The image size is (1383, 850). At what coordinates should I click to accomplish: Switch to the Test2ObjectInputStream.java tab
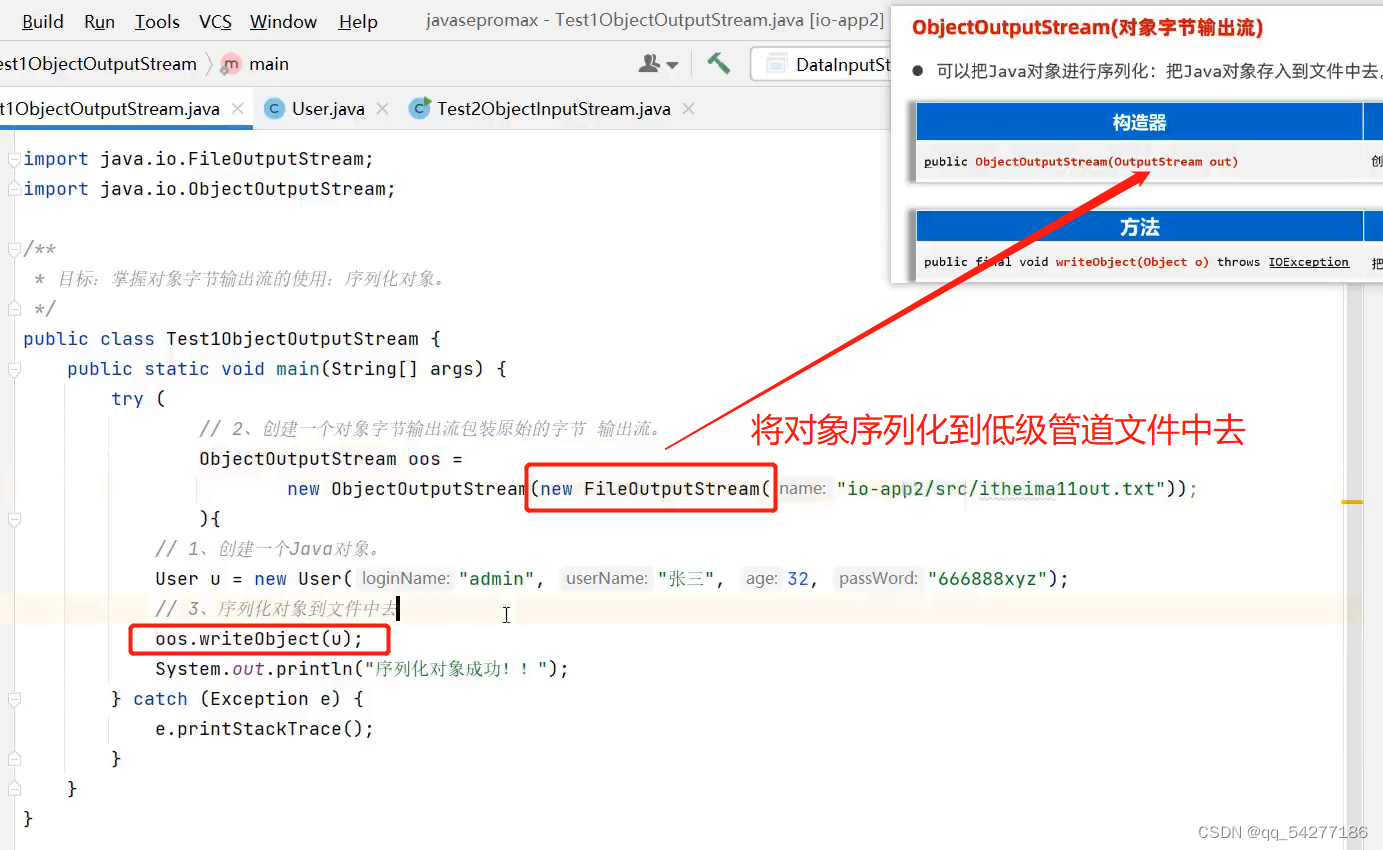point(553,109)
